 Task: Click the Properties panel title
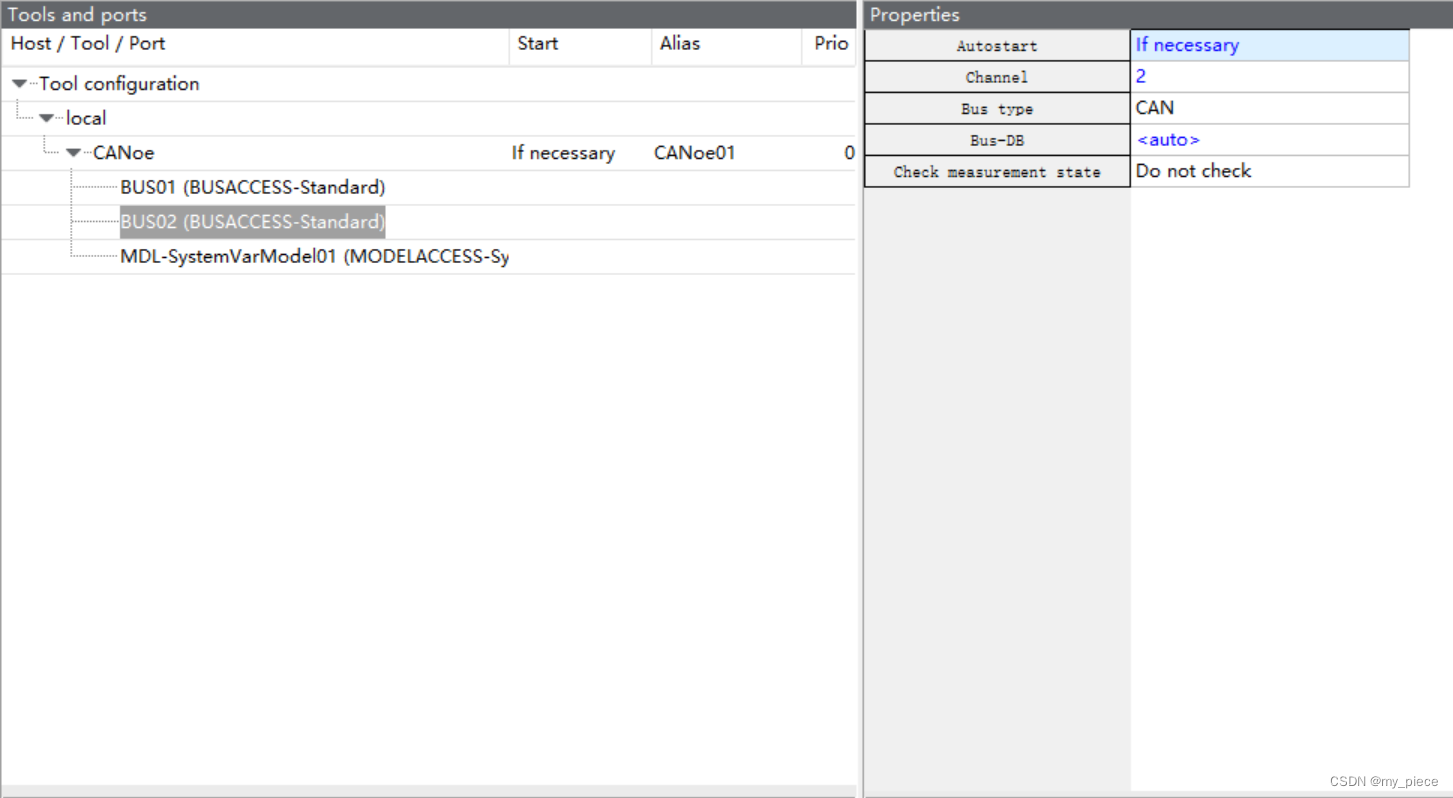click(914, 15)
